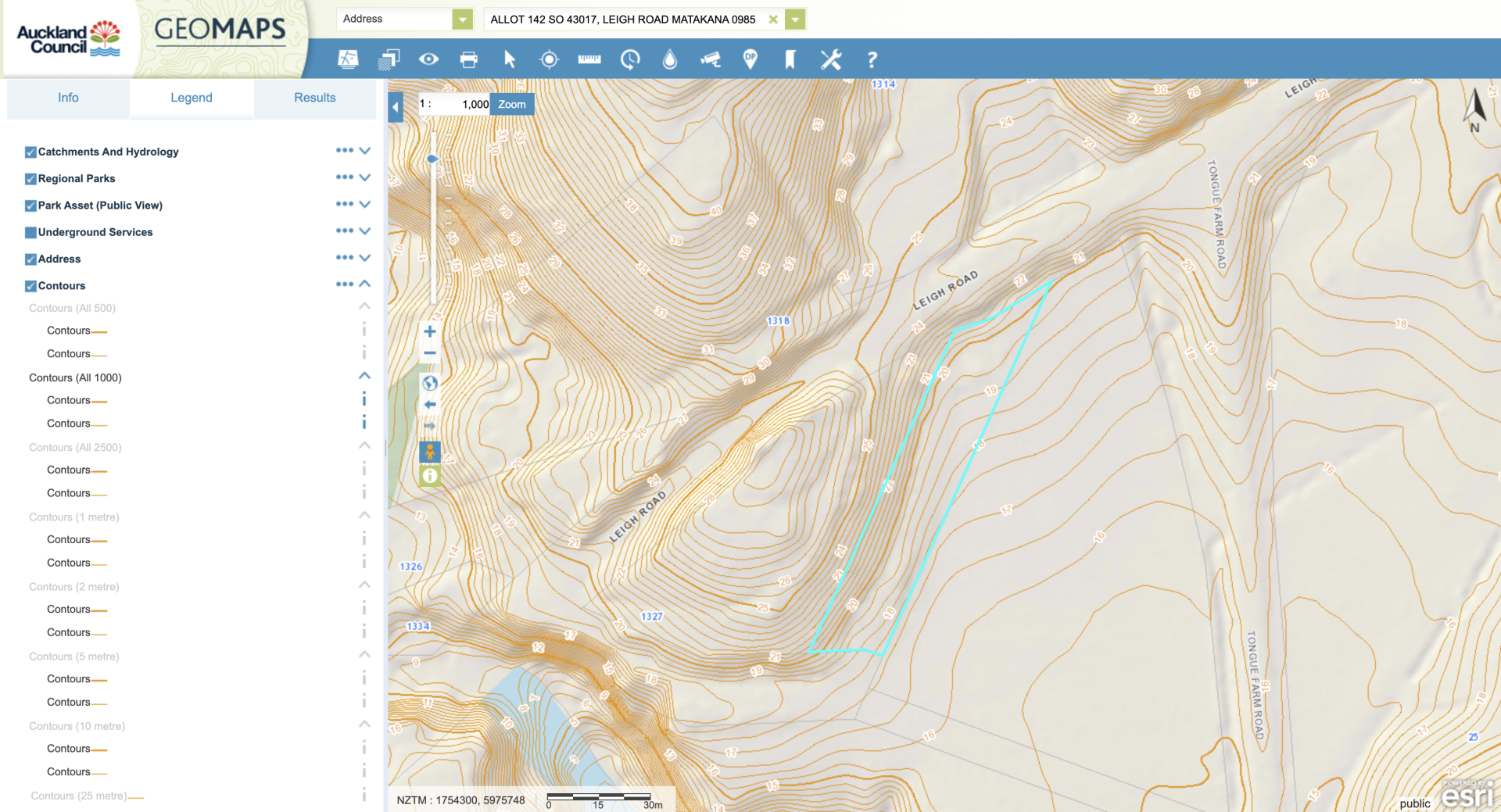Open the bookmark tool in toolbar
Screen dimensions: 1501x812
(x=790, y=59)
